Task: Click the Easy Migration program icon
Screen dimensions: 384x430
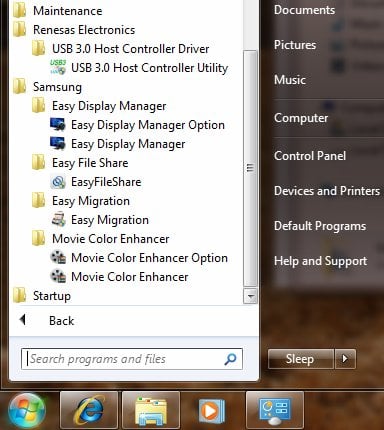Action: (x=58, y=220)
